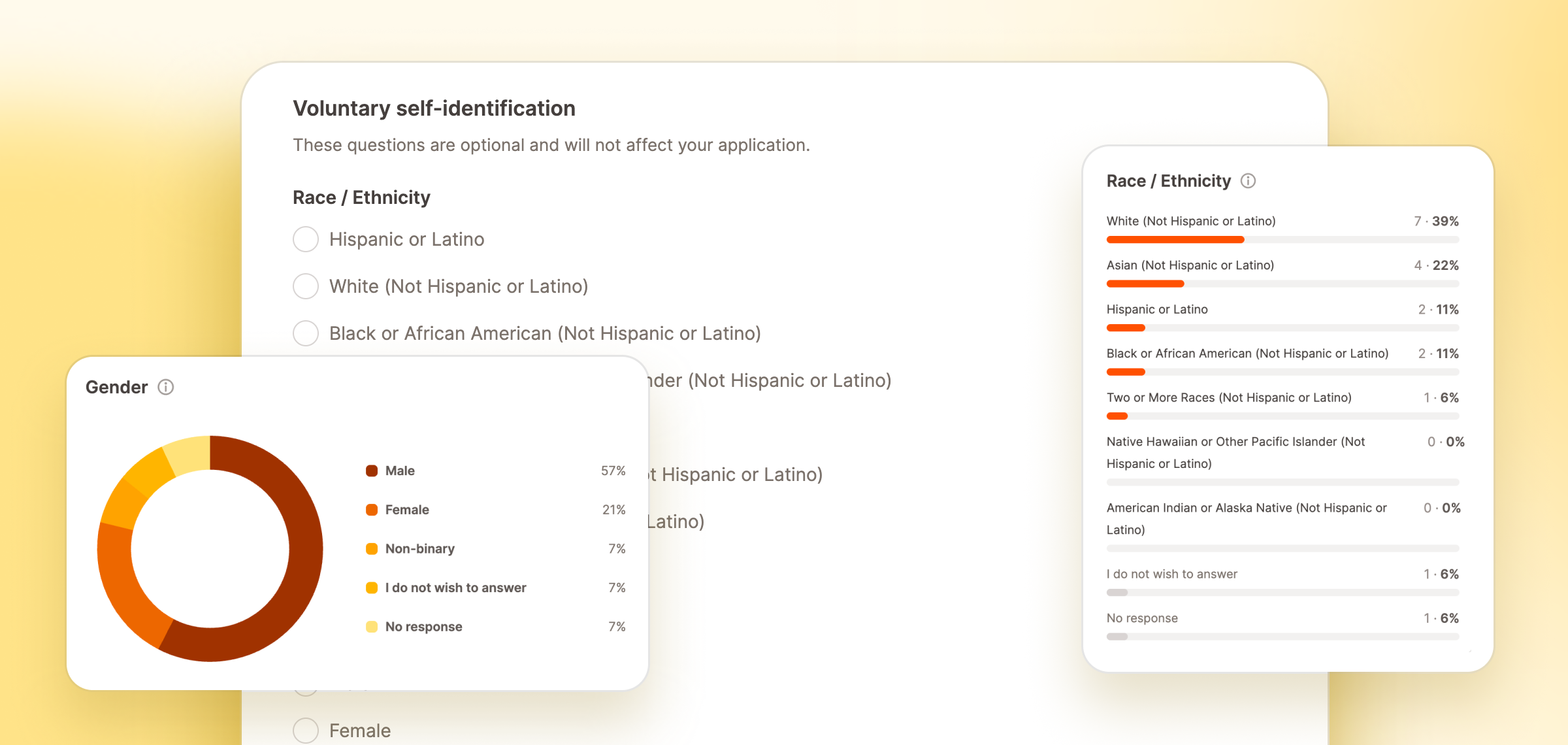Select Black or African American radio button

click(x=306, y=333)
